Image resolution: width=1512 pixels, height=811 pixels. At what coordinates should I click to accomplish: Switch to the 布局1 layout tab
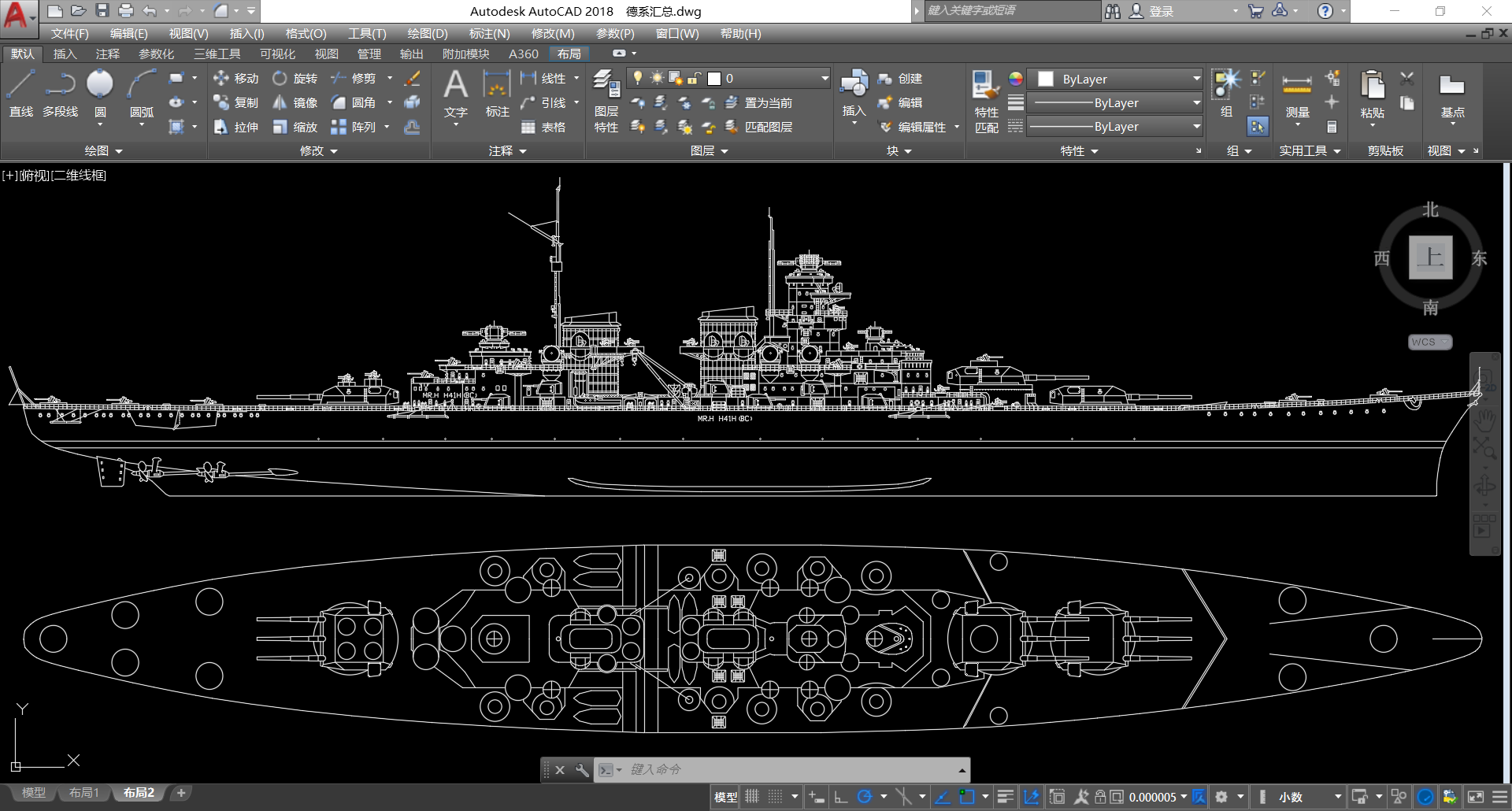(83, 793)
